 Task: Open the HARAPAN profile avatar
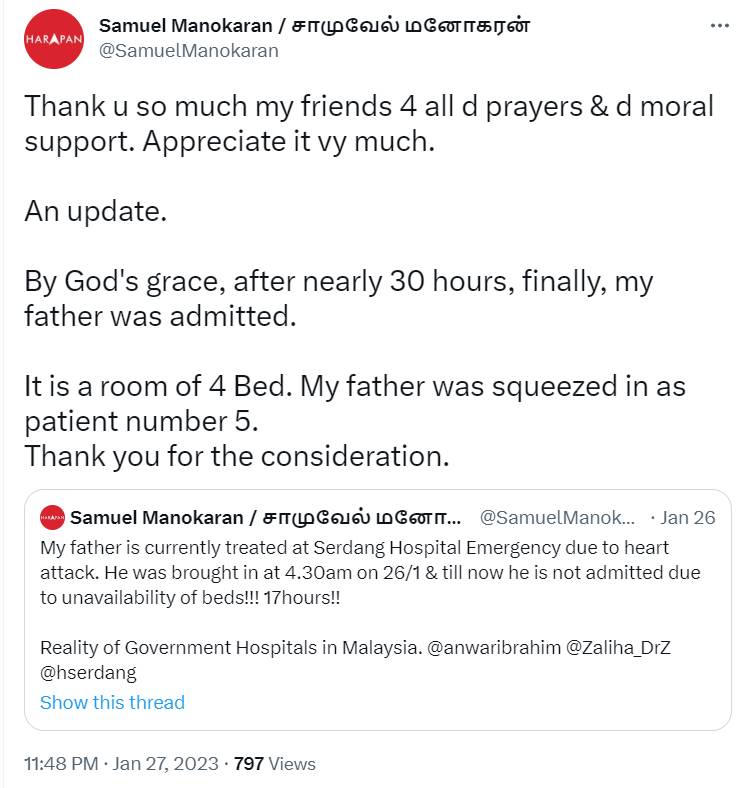(54, 39)
